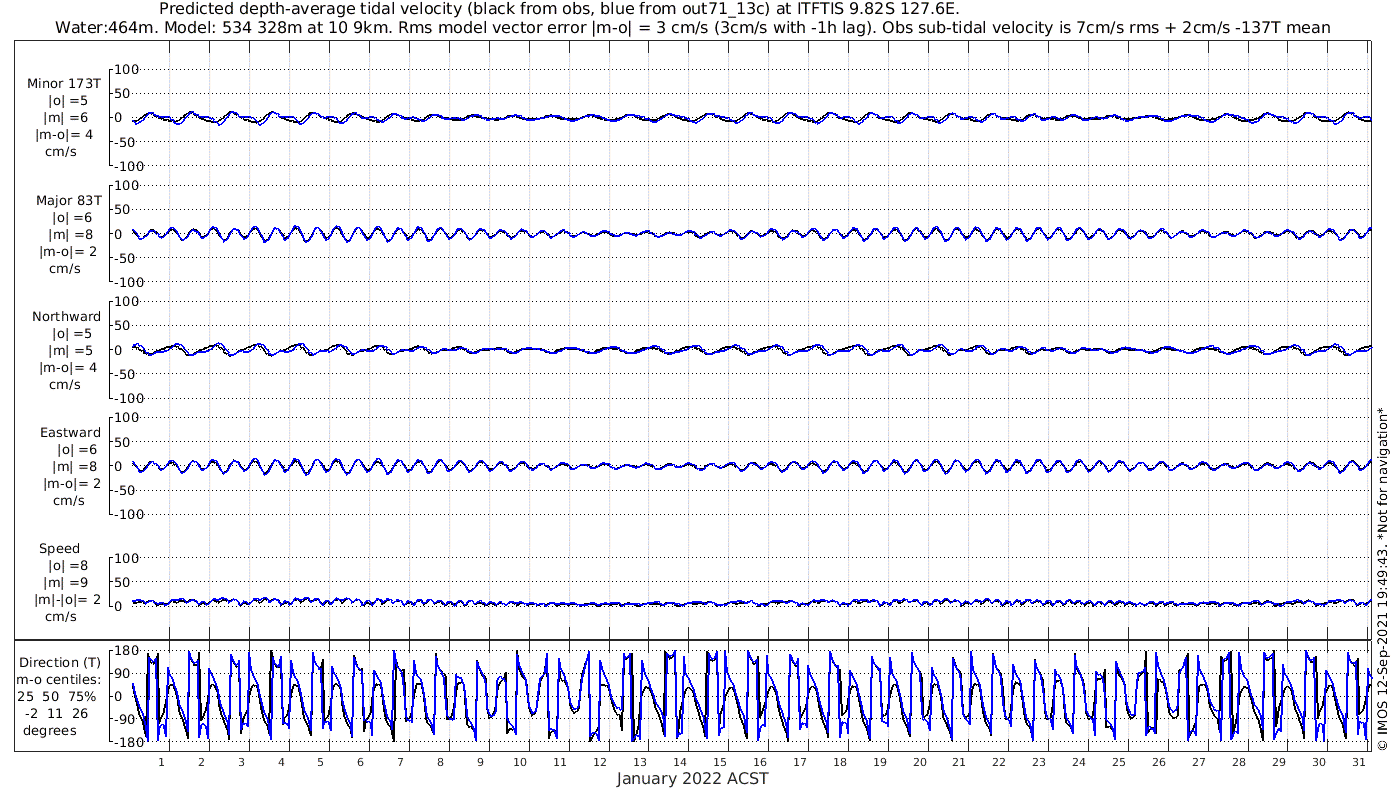Select the 'Major 83T' panel label

click(68, 200)
